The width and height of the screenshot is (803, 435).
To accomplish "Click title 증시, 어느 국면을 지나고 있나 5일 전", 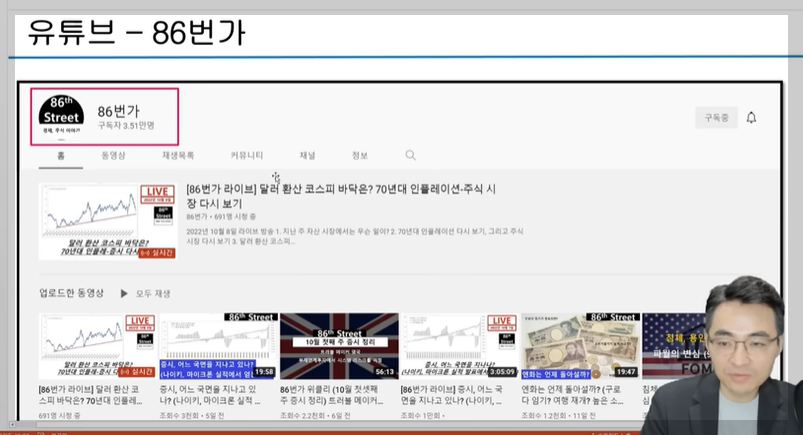I will coord(210,395).
